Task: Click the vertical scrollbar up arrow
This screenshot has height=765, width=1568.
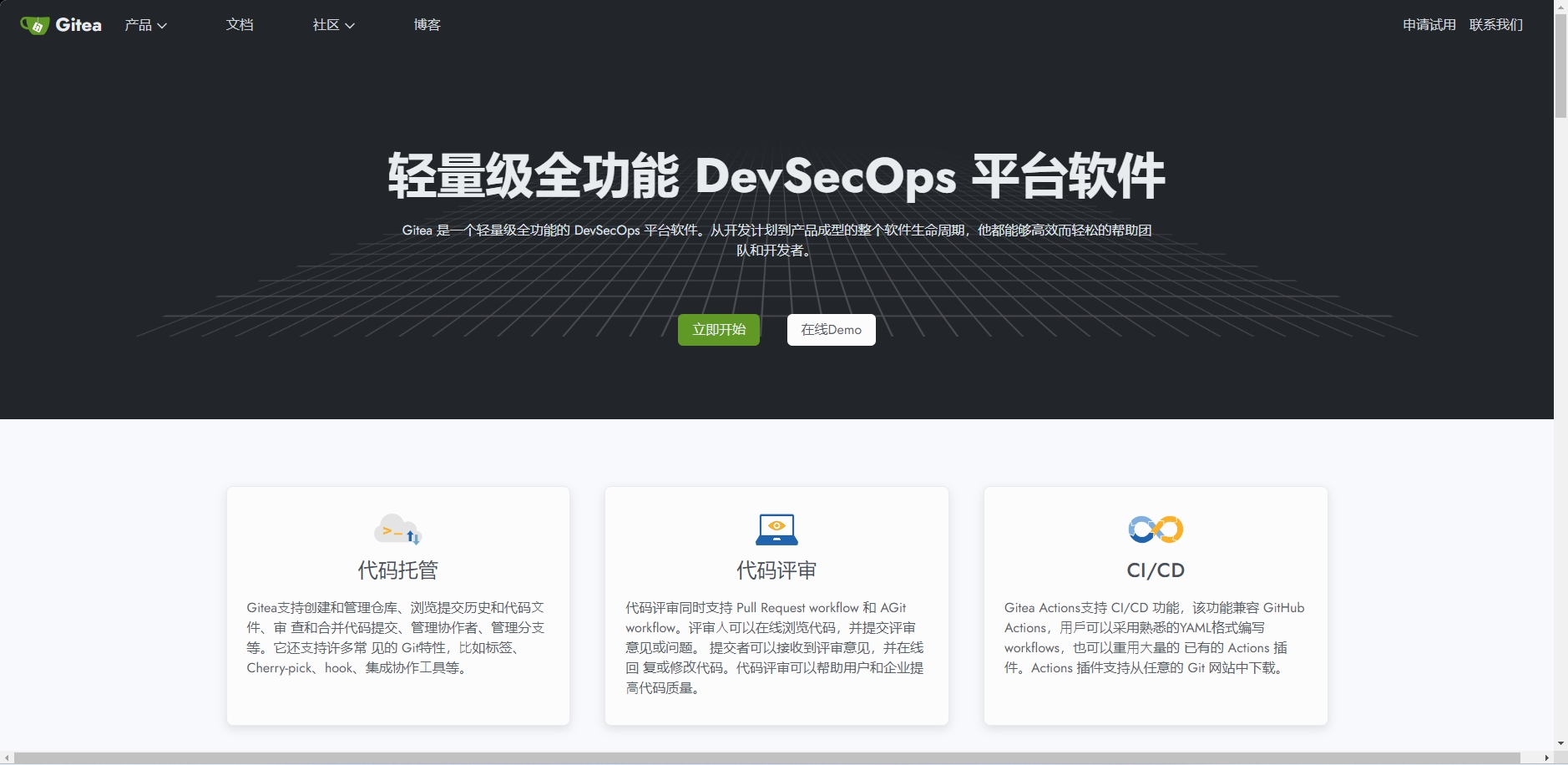Action: [x=1560, y=7]
